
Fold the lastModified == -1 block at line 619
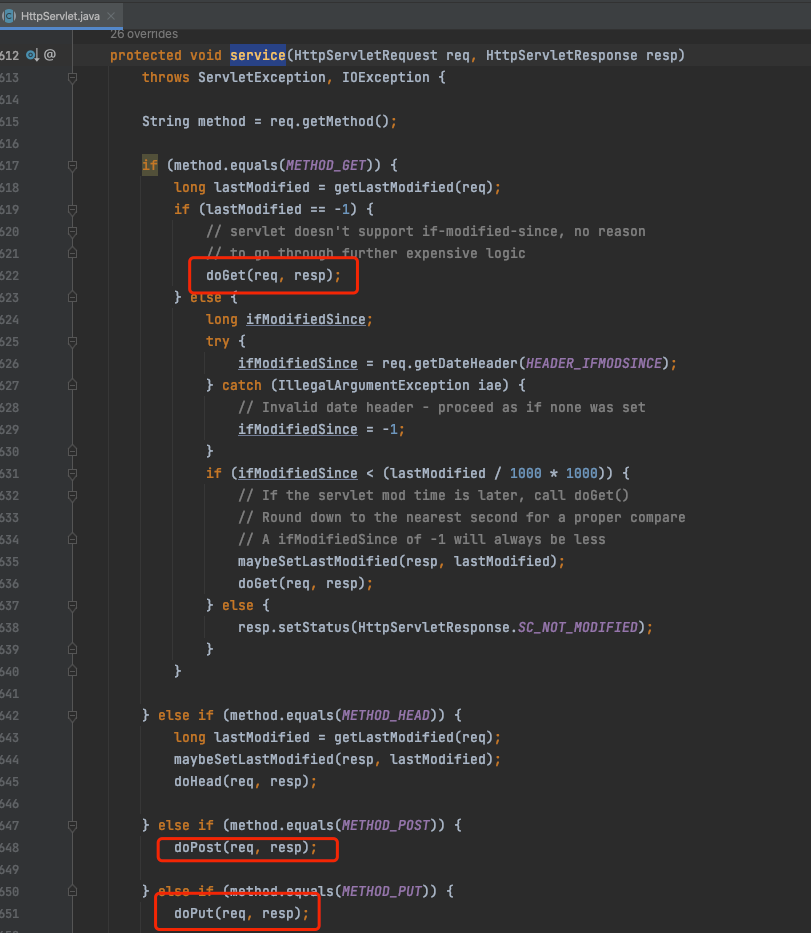click(73, 209)
